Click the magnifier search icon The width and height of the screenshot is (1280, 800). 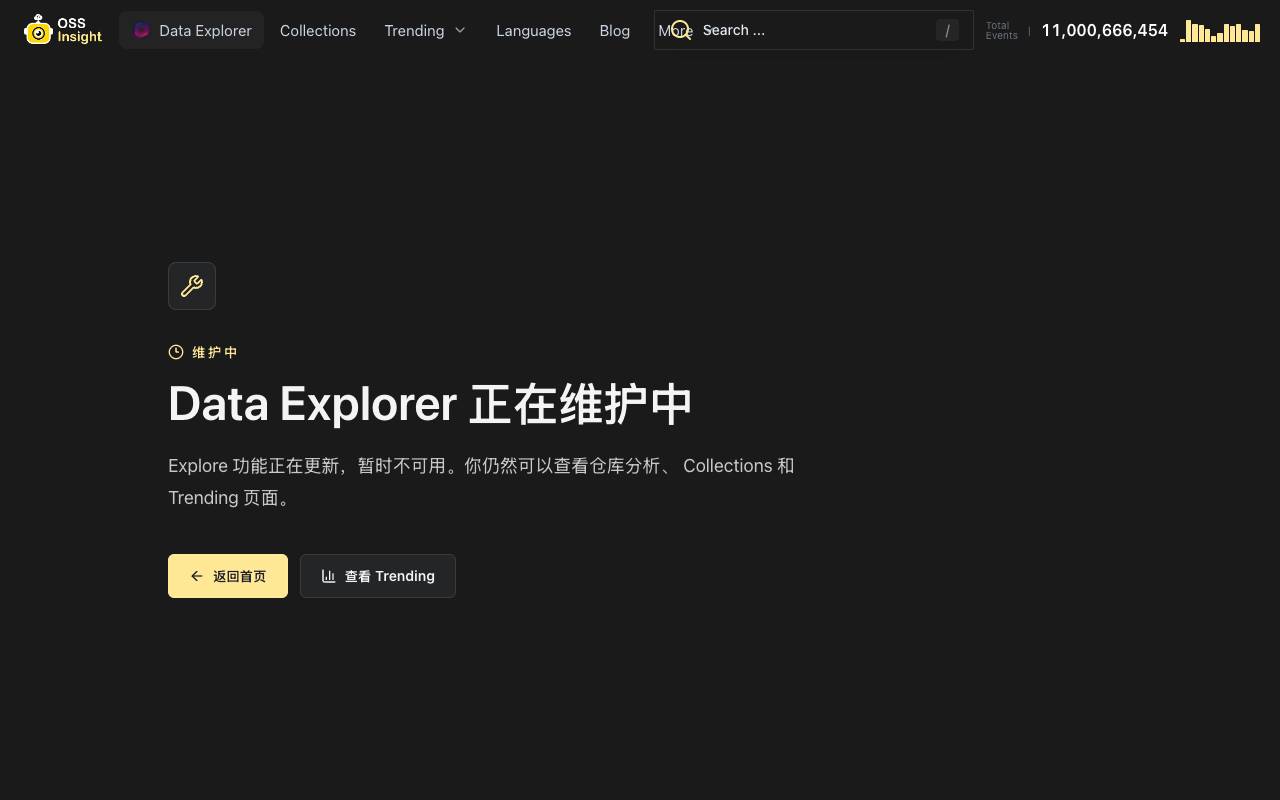click(681, 30)
